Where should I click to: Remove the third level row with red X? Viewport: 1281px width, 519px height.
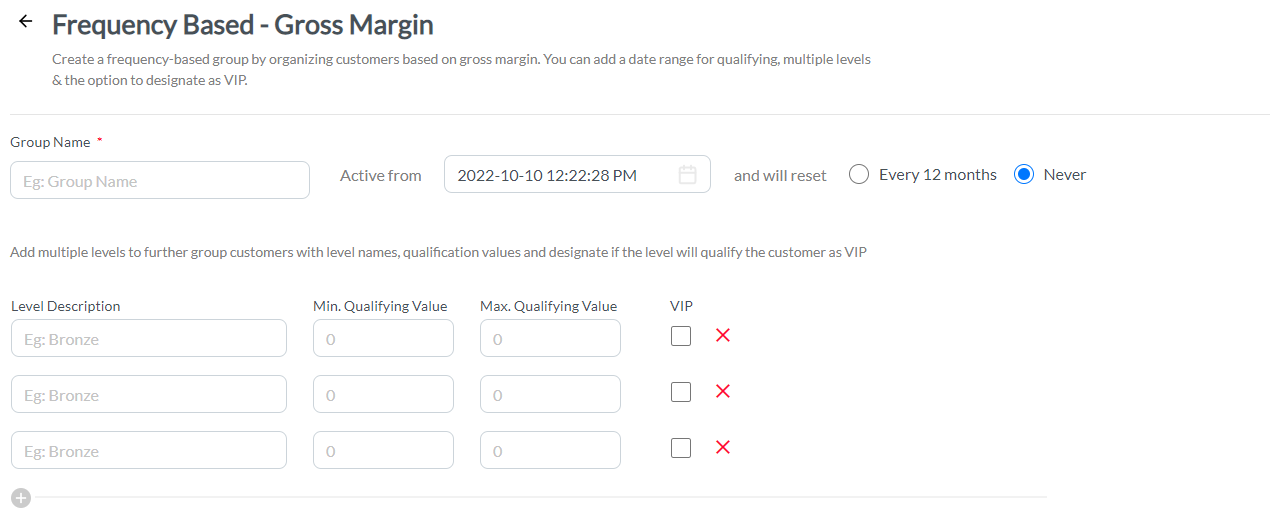(723, 448)
